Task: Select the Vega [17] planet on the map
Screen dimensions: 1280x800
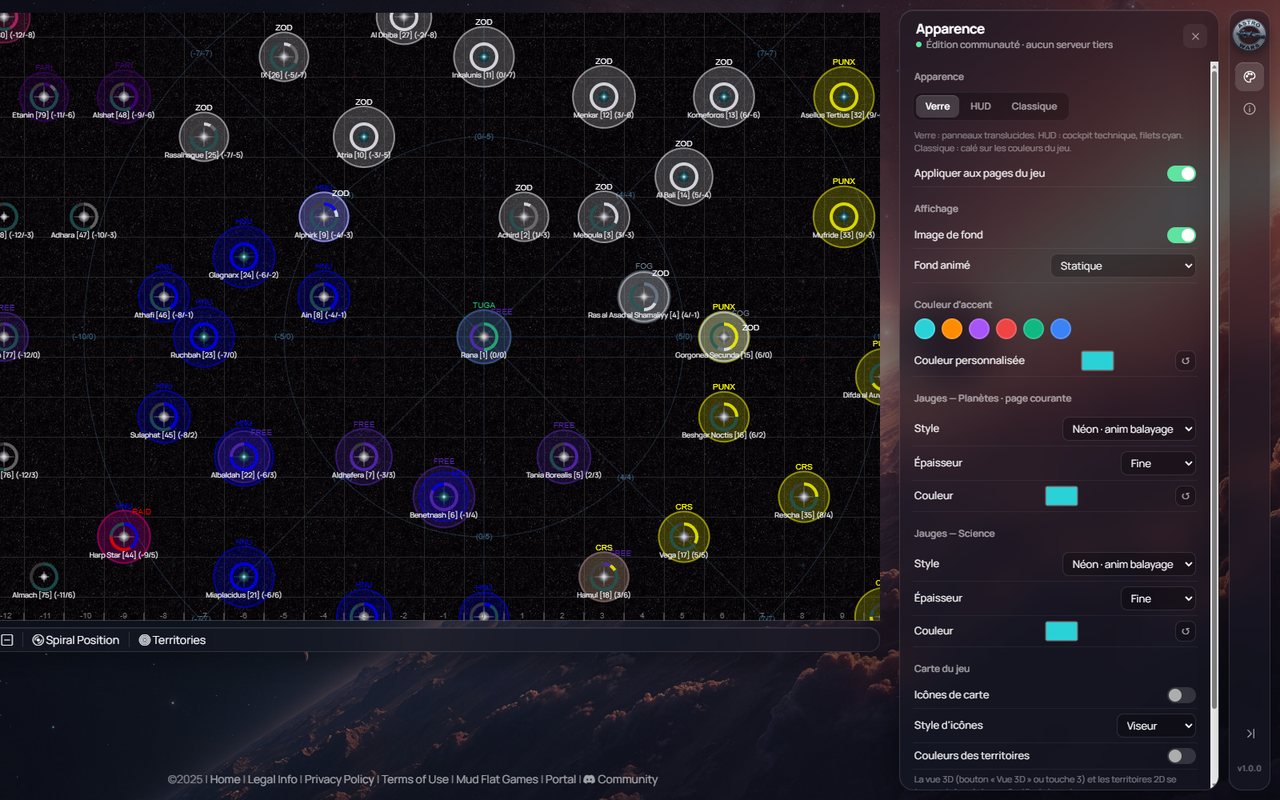Action: [684, 537]
